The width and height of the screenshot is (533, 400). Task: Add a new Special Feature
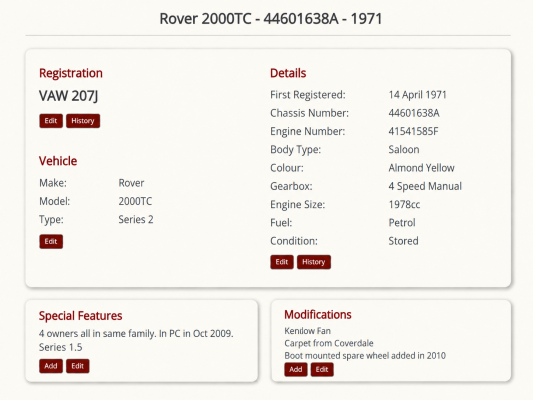[51, 366]
